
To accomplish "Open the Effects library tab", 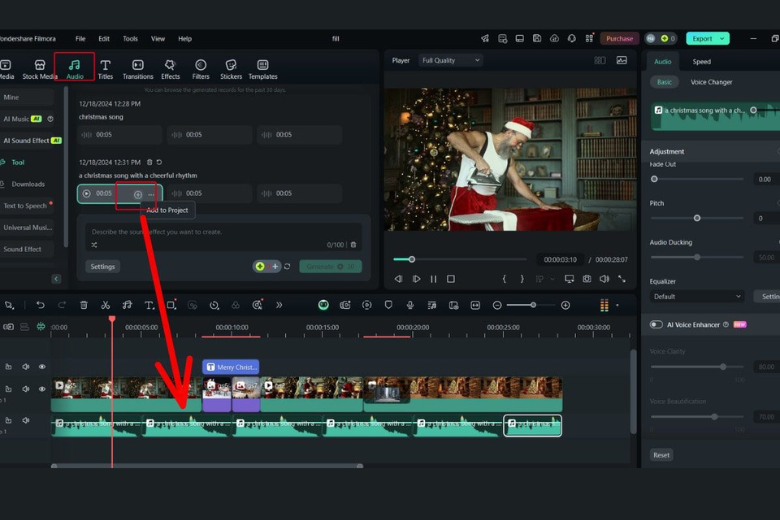I will 170,69.
